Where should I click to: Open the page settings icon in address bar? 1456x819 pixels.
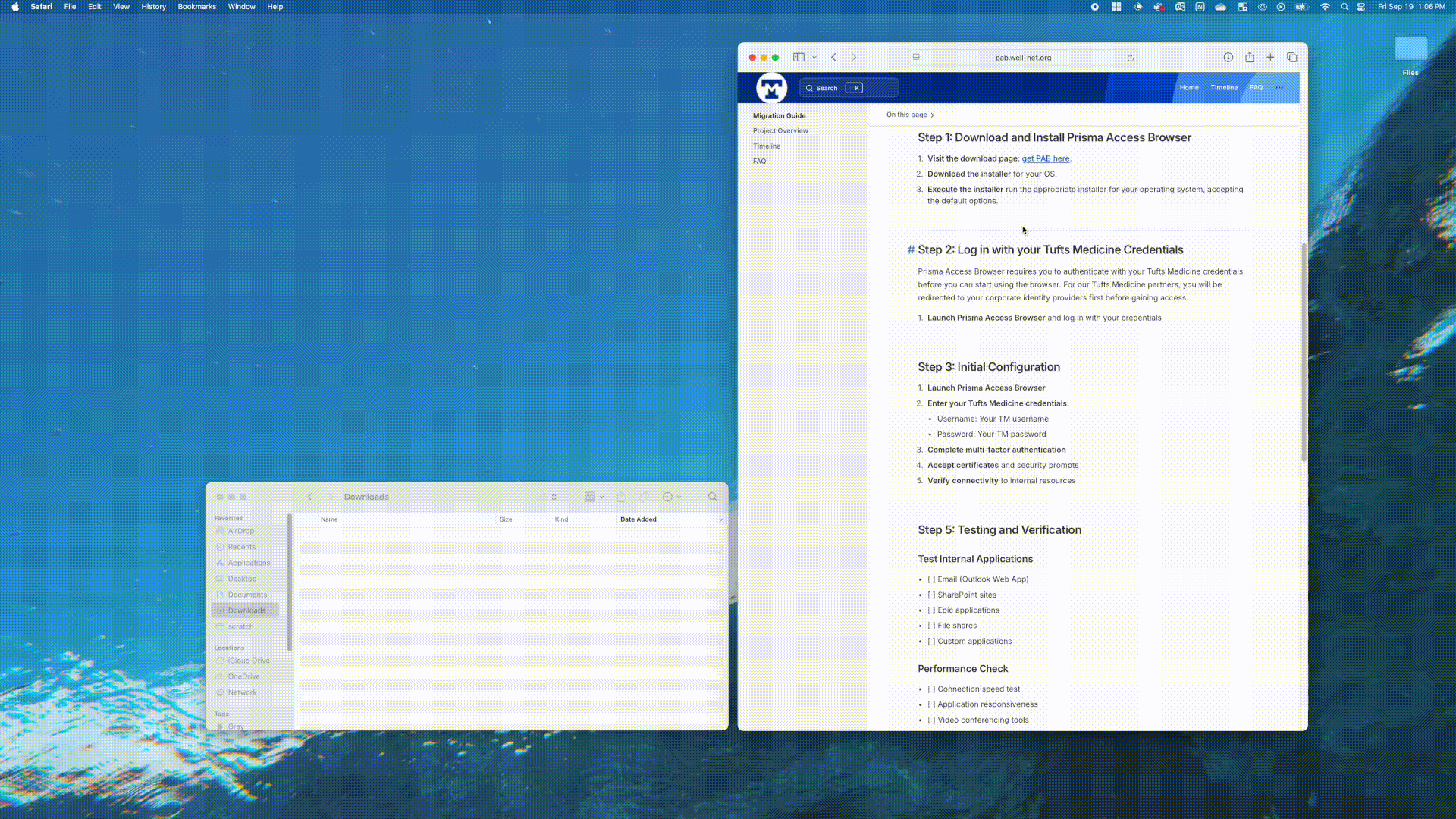point(916,58)
